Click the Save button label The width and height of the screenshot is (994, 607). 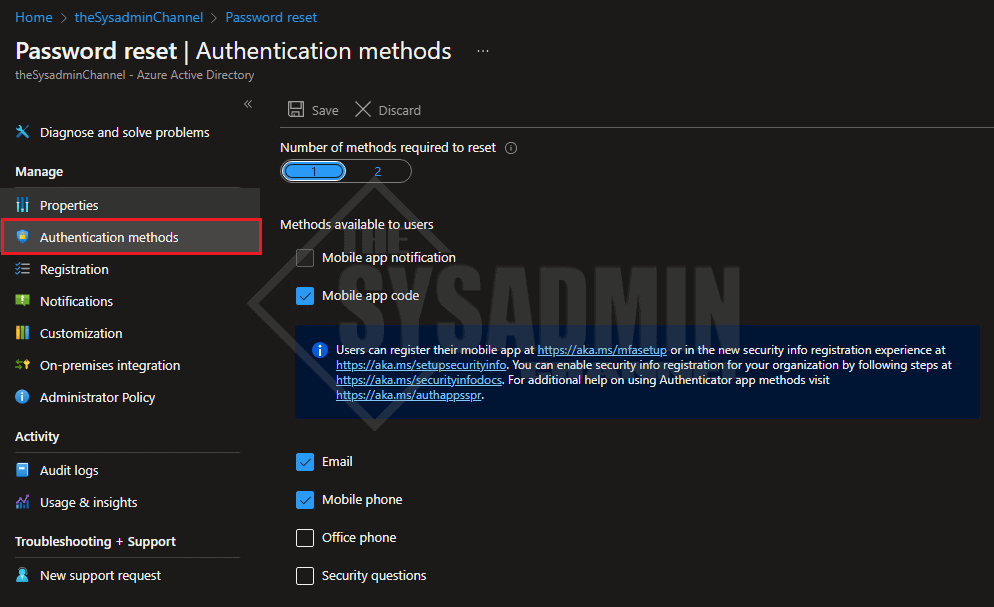[325, 110]
